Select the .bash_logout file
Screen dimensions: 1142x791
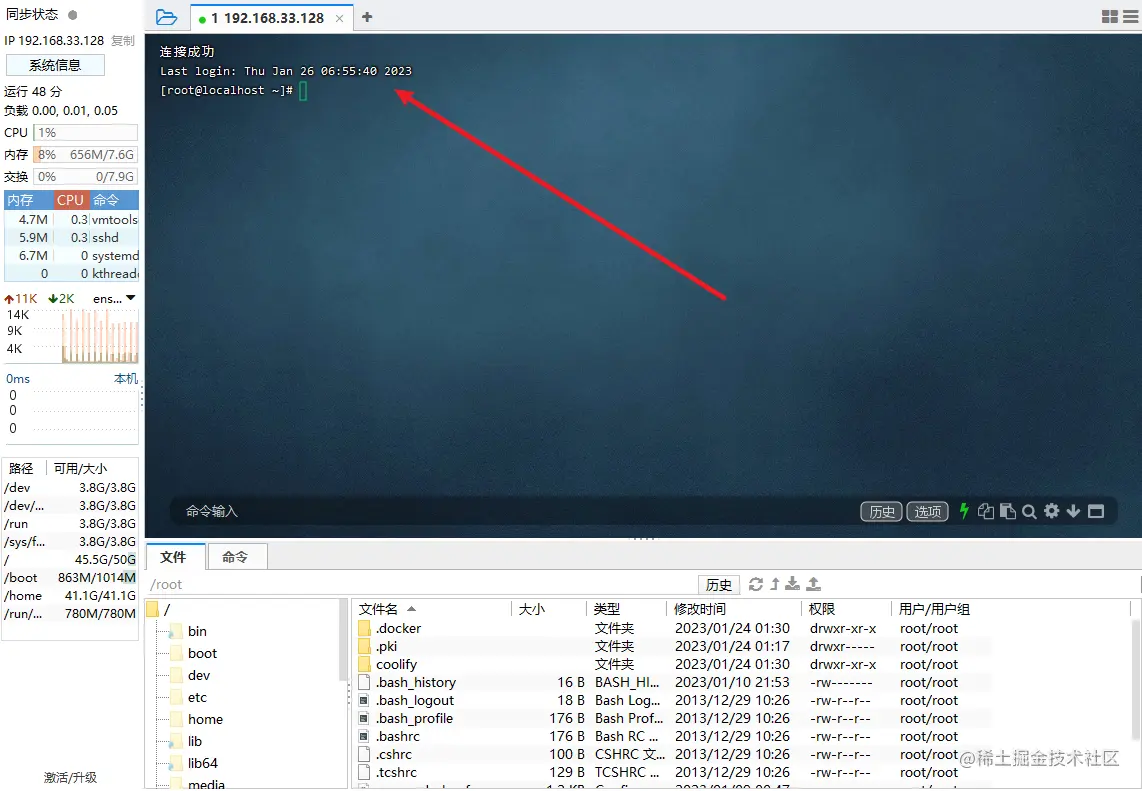pos(414,700)
